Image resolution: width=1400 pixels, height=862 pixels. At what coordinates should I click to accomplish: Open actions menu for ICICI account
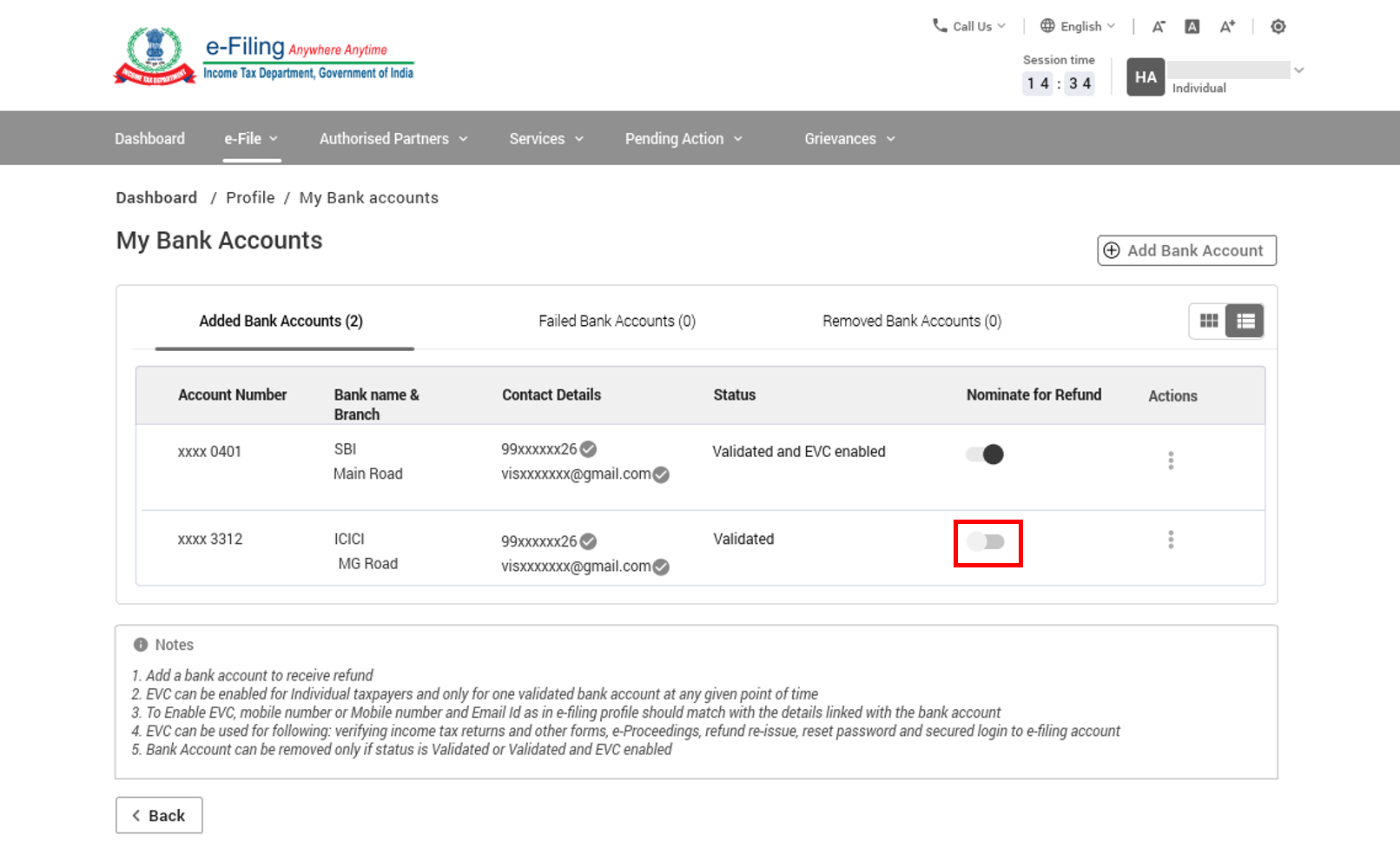click(x=1171, y=540)
